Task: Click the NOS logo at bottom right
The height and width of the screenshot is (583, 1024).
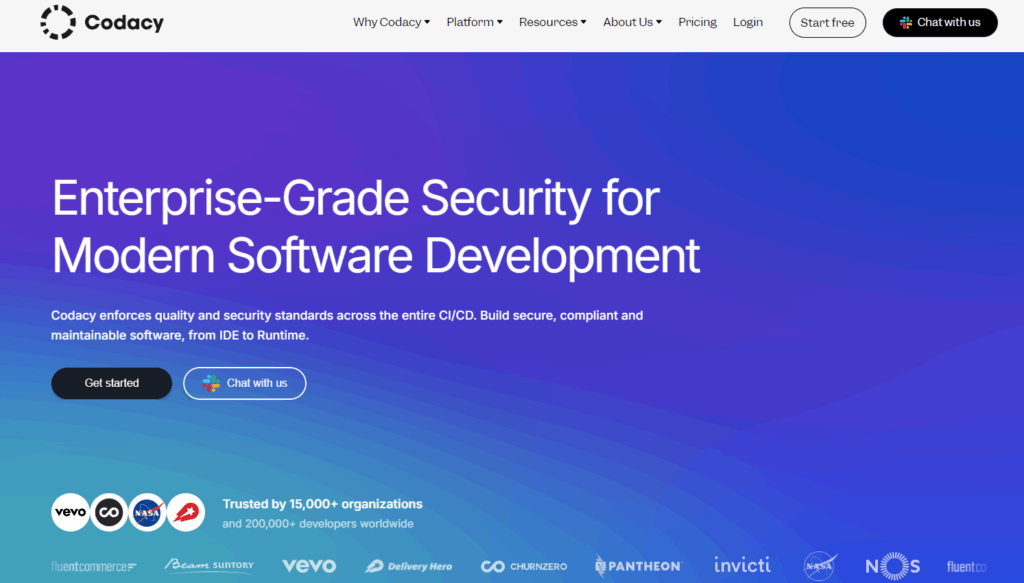Action: [x=892, y=565]
